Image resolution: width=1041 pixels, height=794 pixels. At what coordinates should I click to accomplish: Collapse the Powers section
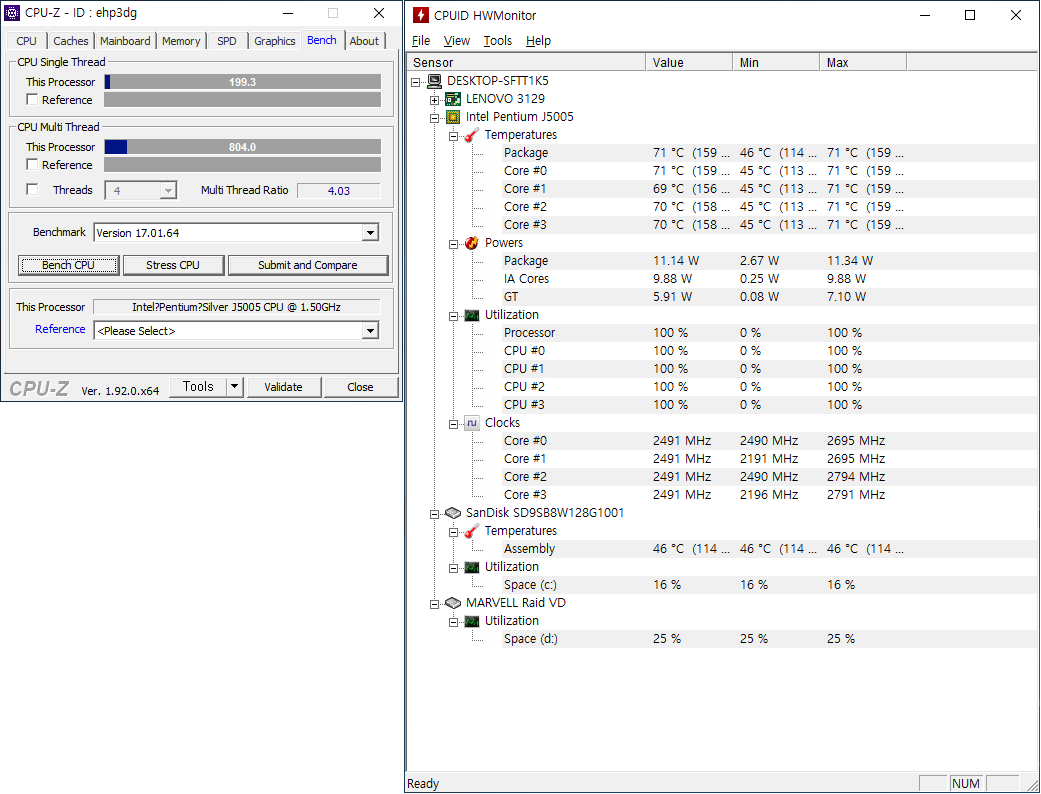tap(453, 244)
